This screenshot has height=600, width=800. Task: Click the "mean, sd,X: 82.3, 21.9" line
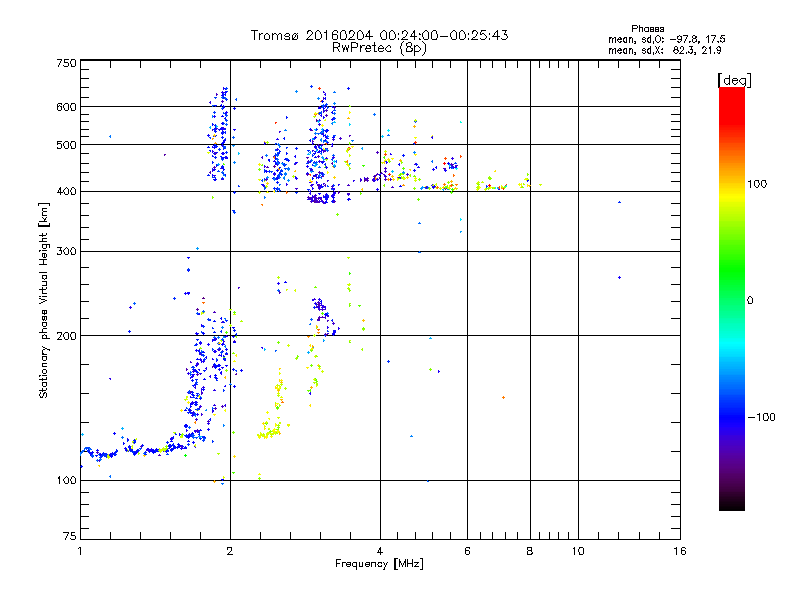[664, 50]
